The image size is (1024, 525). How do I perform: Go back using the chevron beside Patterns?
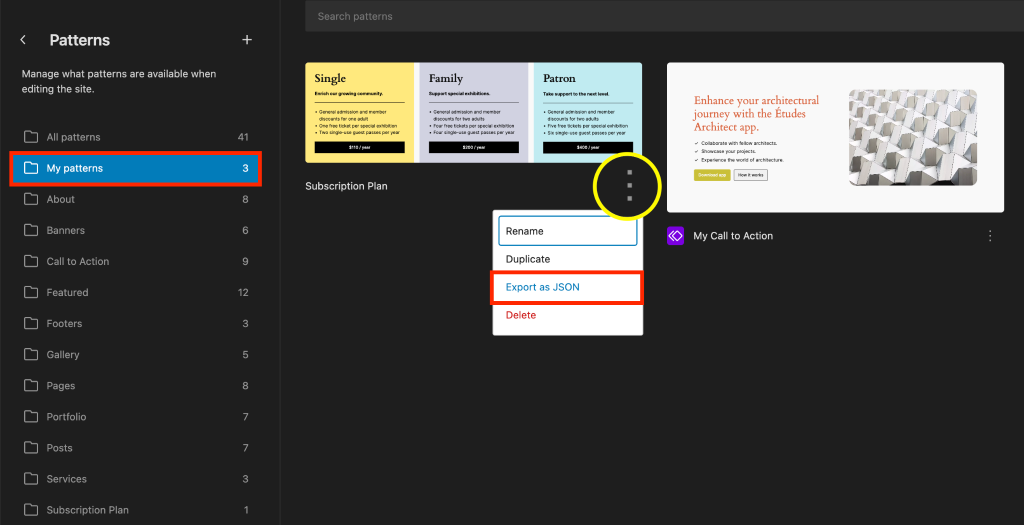coord(23,40)
